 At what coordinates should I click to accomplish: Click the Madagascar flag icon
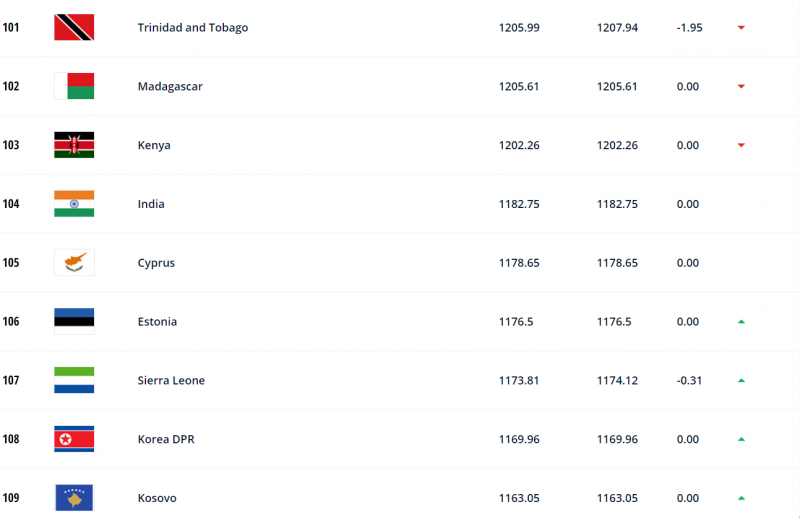pyautogui.click(x=74, y=86)
